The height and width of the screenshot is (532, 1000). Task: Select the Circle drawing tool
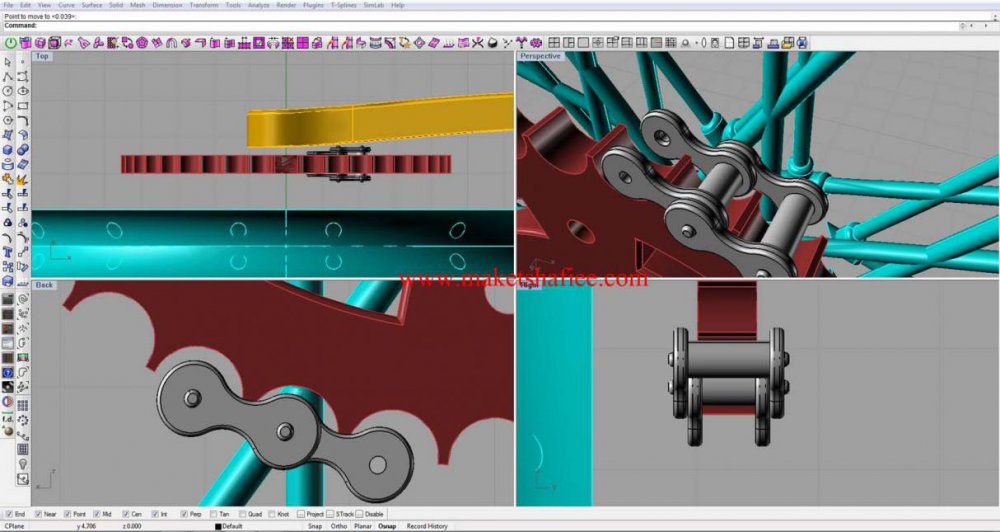point(8,91)
